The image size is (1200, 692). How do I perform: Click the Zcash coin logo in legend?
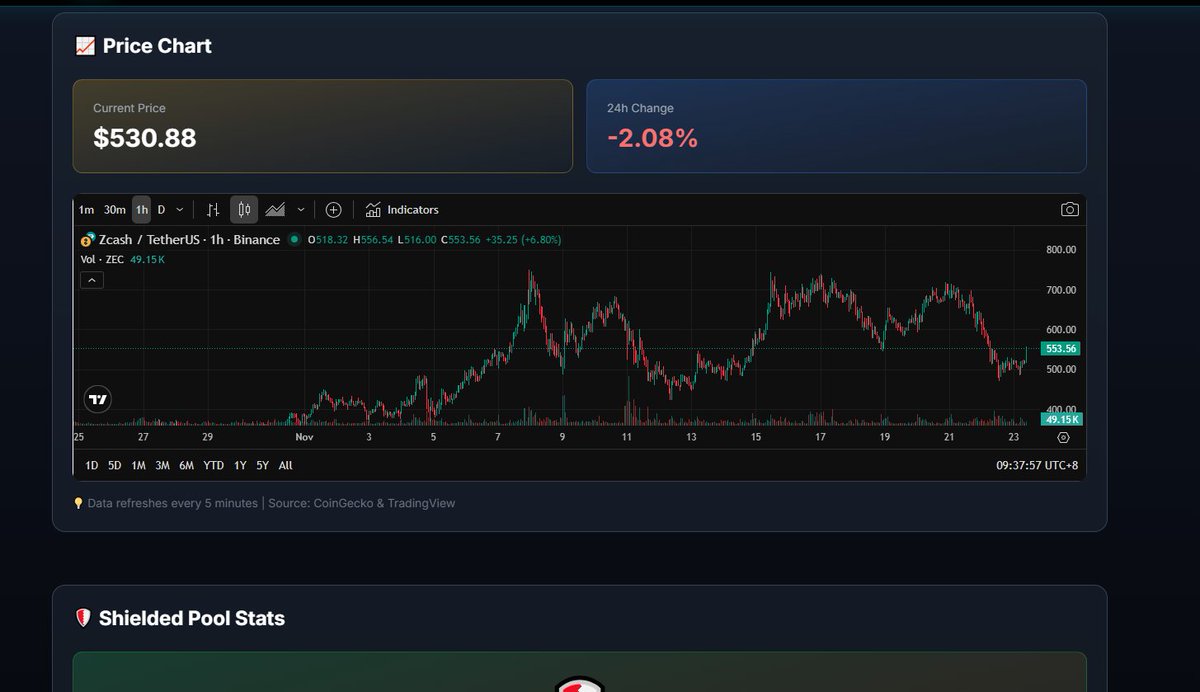(x=88, y=239)
